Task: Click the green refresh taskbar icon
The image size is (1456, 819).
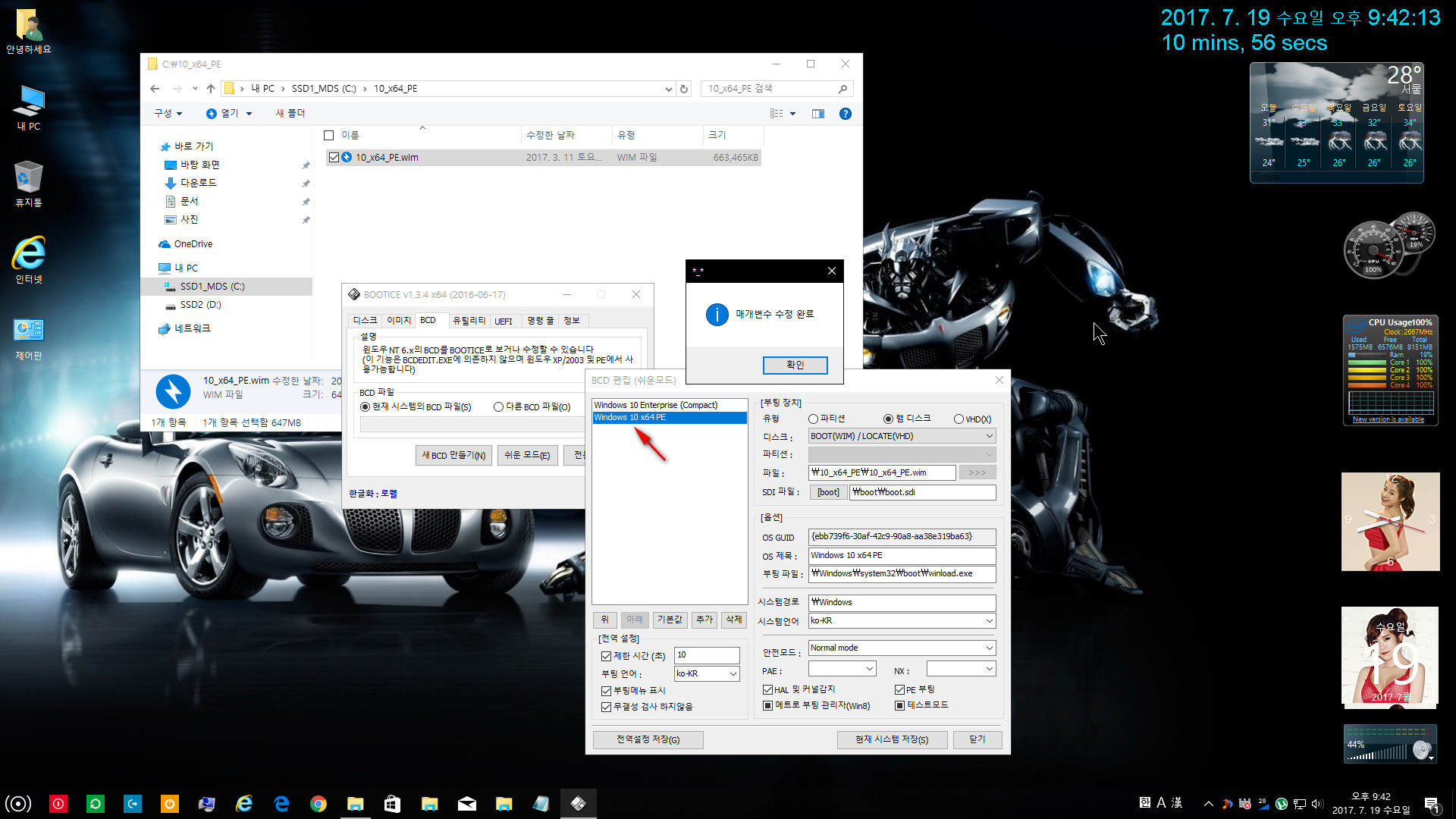Action: (x=96, y=804)
